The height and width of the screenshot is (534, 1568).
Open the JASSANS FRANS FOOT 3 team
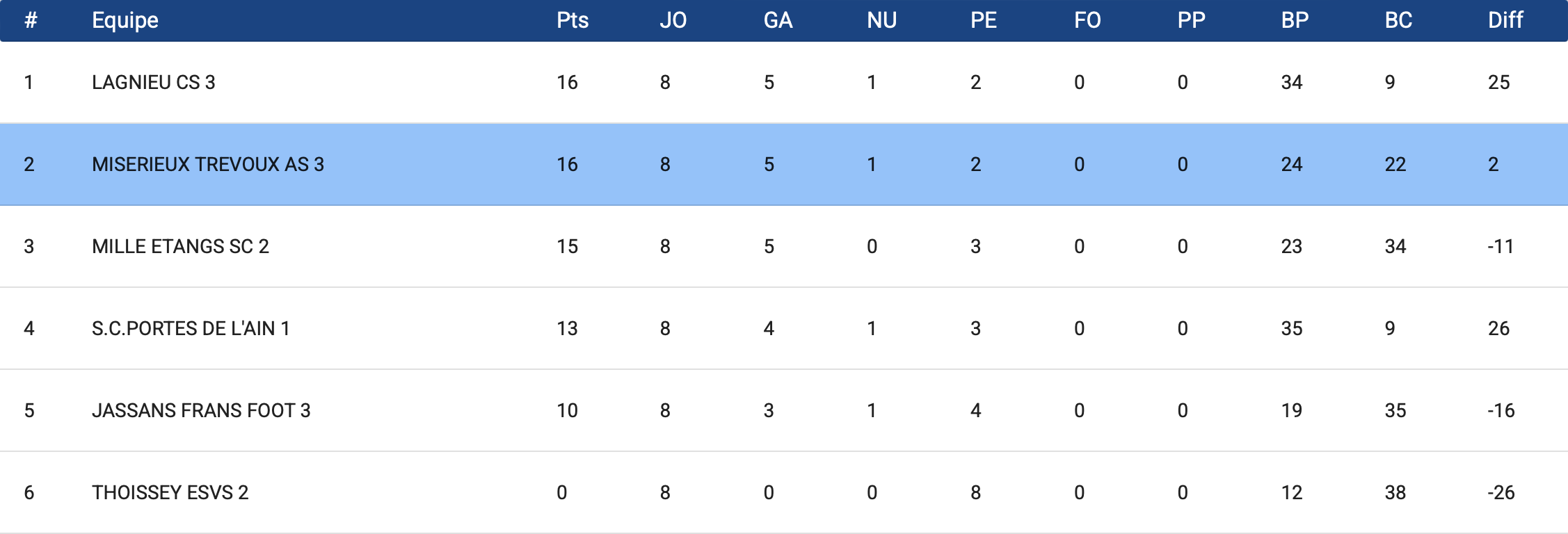click(201, 410)
